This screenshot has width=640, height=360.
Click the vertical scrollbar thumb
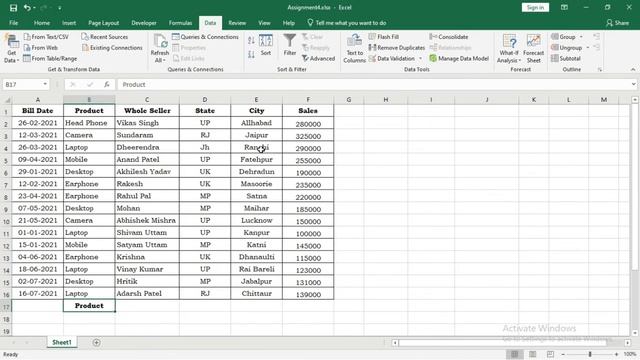[x=635, y=188]
